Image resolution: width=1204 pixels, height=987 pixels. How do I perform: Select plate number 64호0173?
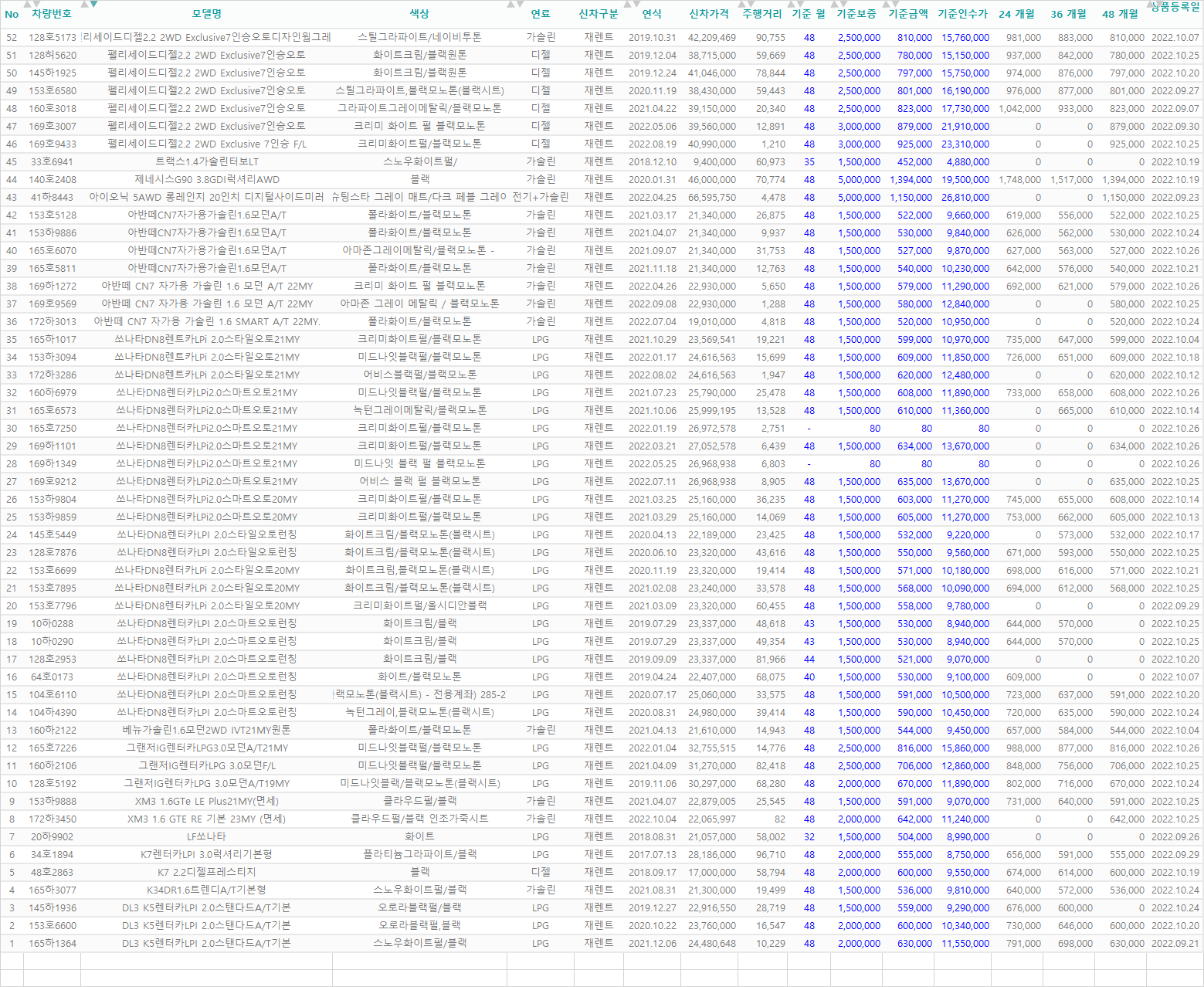[53, 677]
